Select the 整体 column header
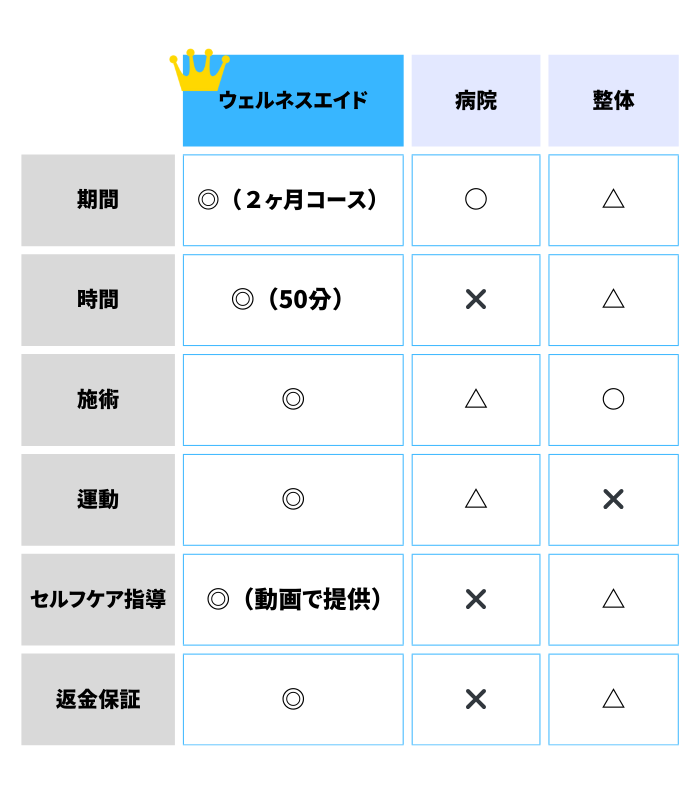The height and width of the screenshot is (800, 700). pos(613,101)
